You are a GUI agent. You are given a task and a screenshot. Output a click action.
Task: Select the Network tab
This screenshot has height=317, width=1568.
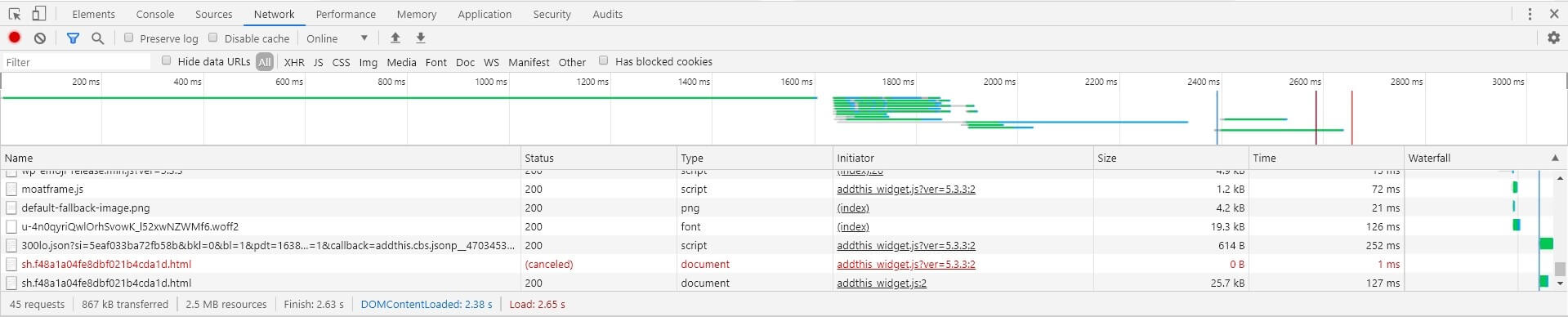(274, 14)
